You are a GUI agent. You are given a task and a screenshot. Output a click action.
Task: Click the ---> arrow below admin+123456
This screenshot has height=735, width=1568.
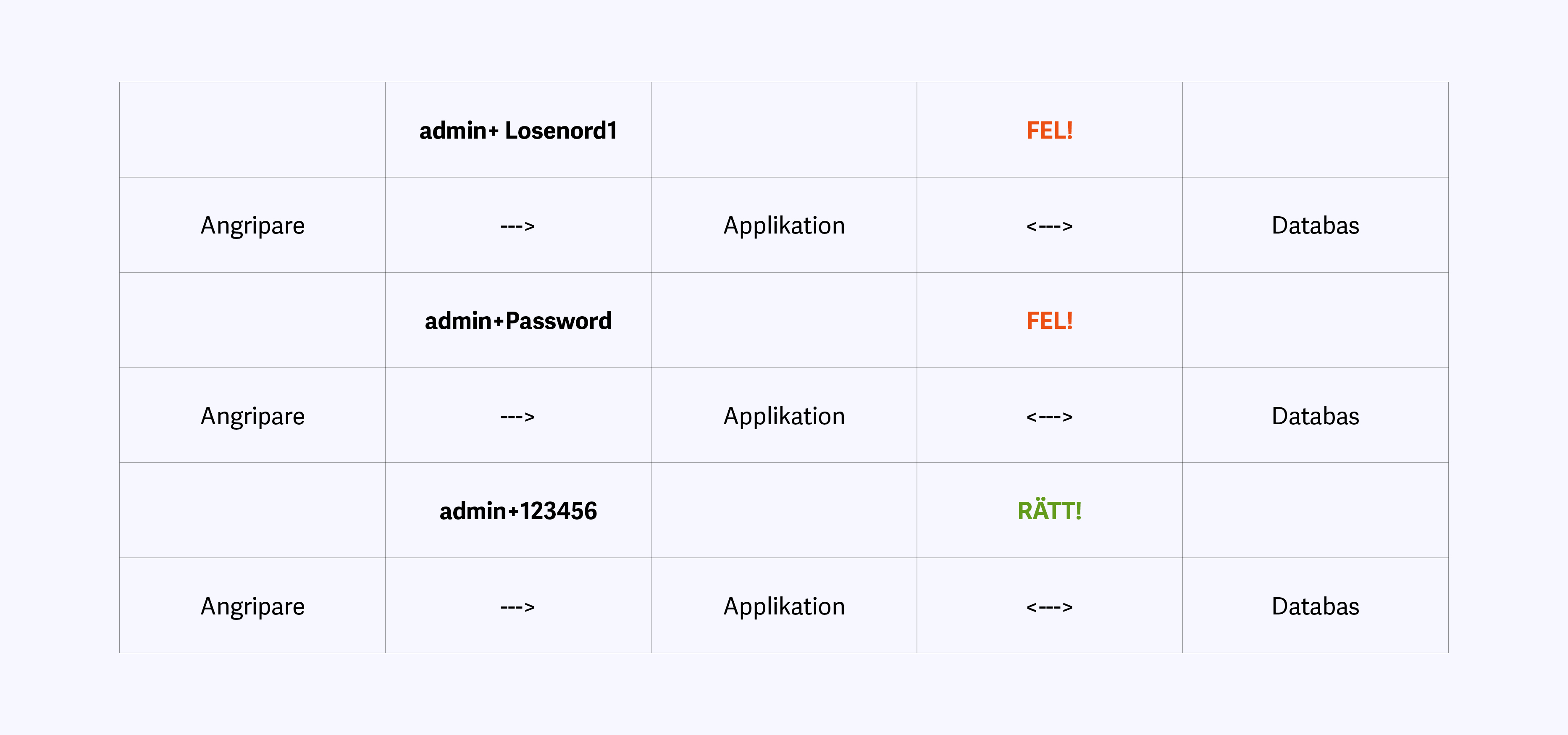pyautogui.click(x=517, y=607)
